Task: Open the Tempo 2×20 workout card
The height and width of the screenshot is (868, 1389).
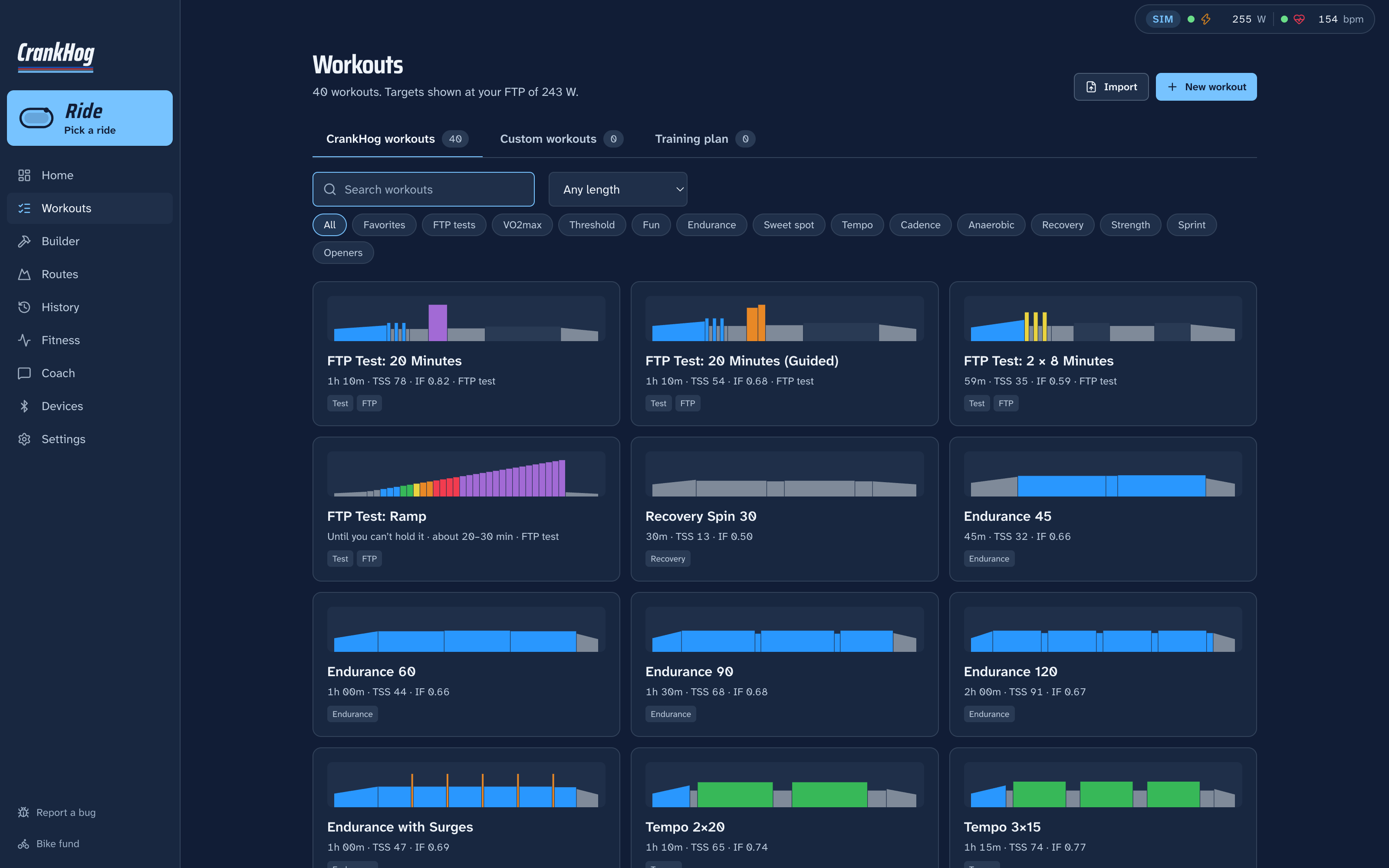Action: (784, 808)
